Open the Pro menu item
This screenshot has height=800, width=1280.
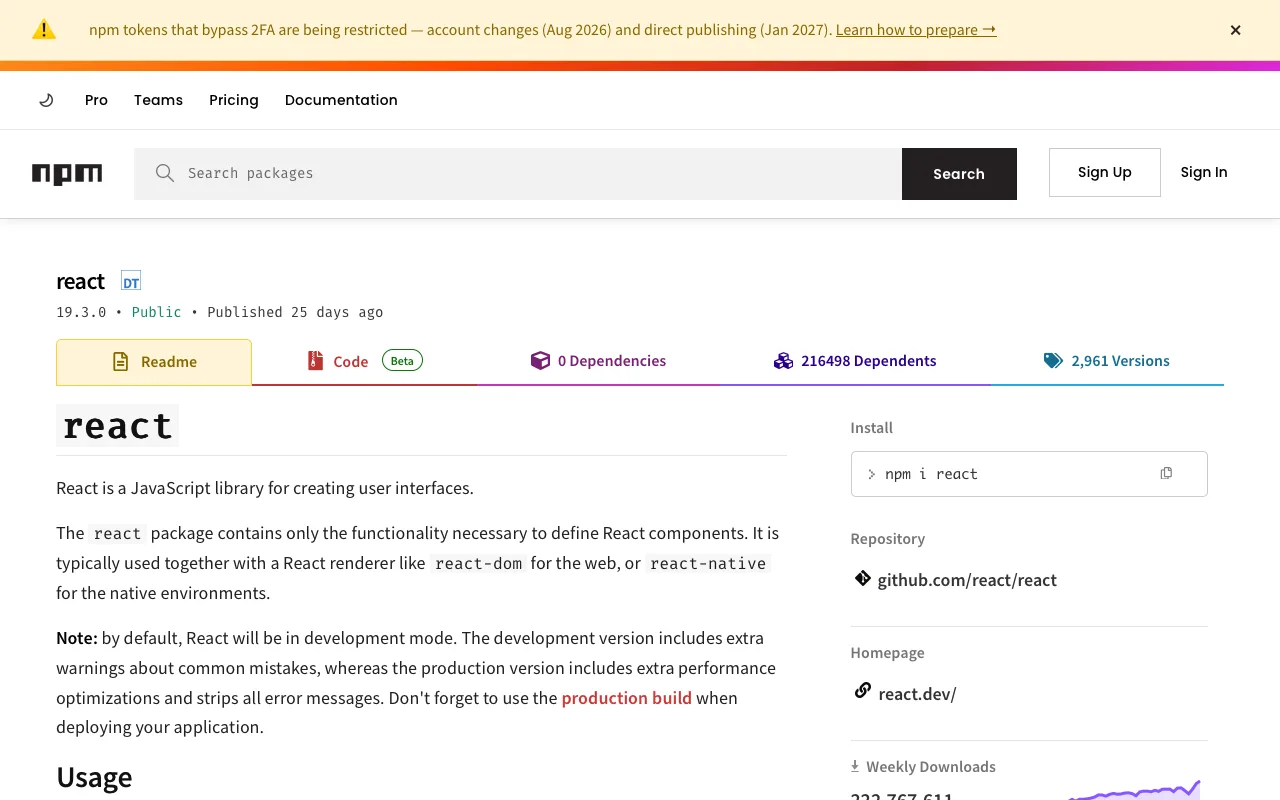96,100
